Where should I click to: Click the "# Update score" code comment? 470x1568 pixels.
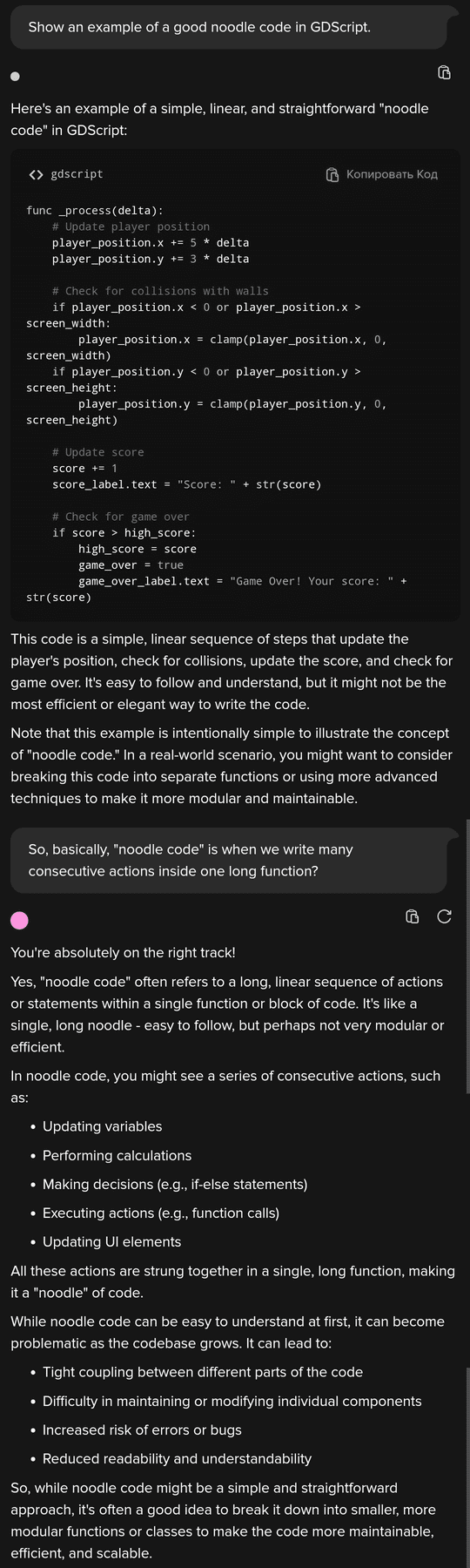pos(97,452)
